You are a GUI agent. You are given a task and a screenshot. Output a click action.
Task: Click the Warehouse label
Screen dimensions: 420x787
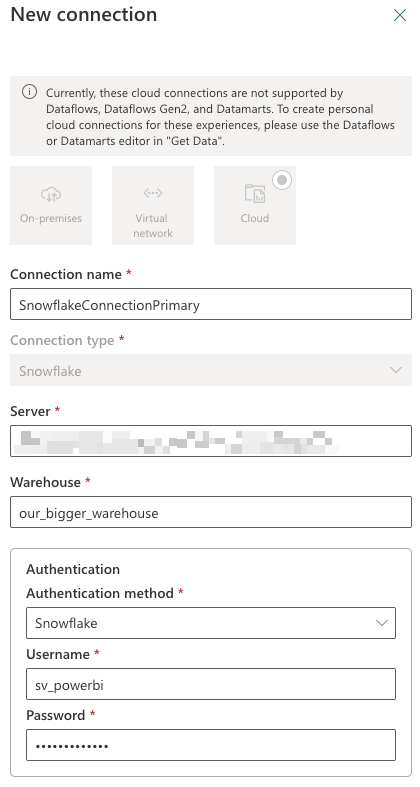tap(45, 482)
